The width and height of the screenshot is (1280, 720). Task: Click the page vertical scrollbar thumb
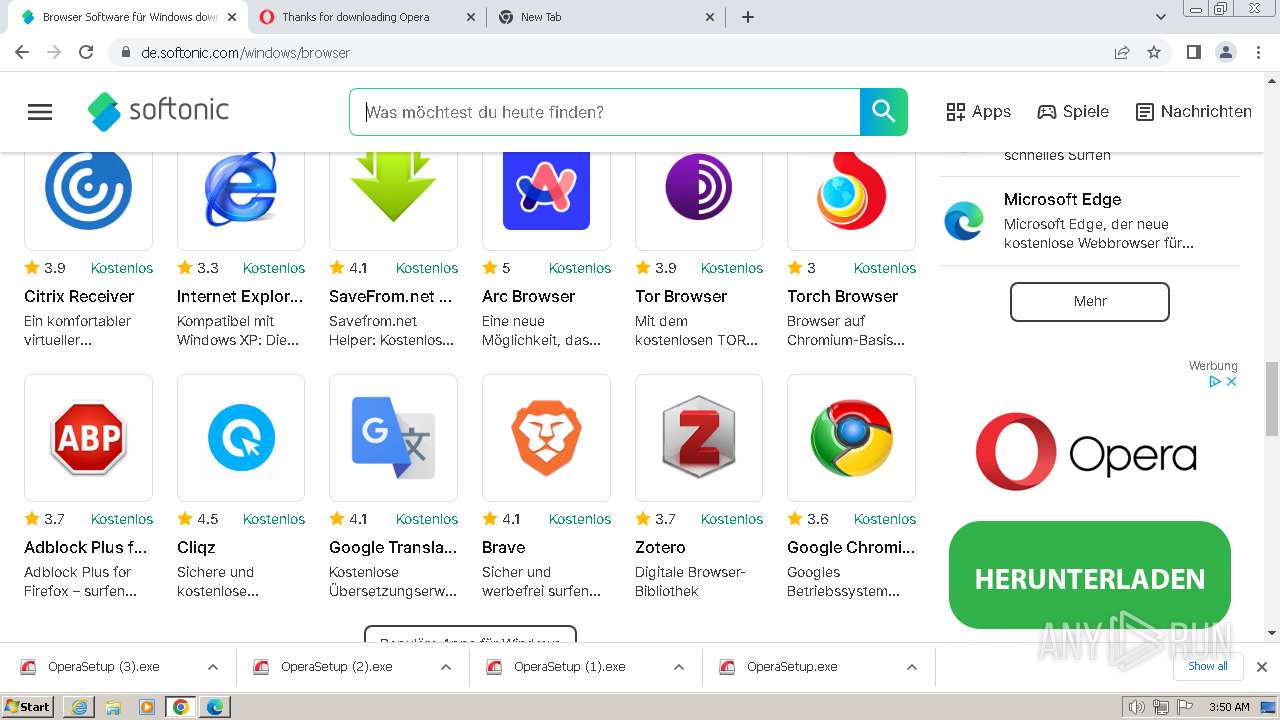pyautogui.click(x=1272, y=398)
